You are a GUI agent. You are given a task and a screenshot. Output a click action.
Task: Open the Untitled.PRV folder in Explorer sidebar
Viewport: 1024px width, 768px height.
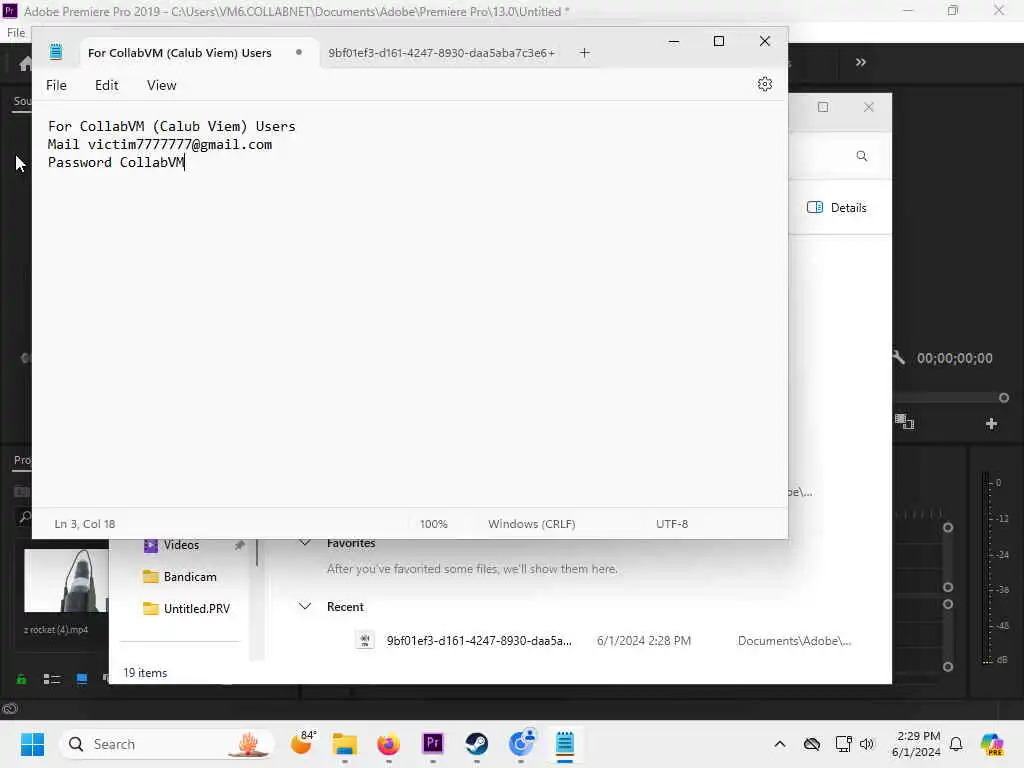[x=186, y=609]
